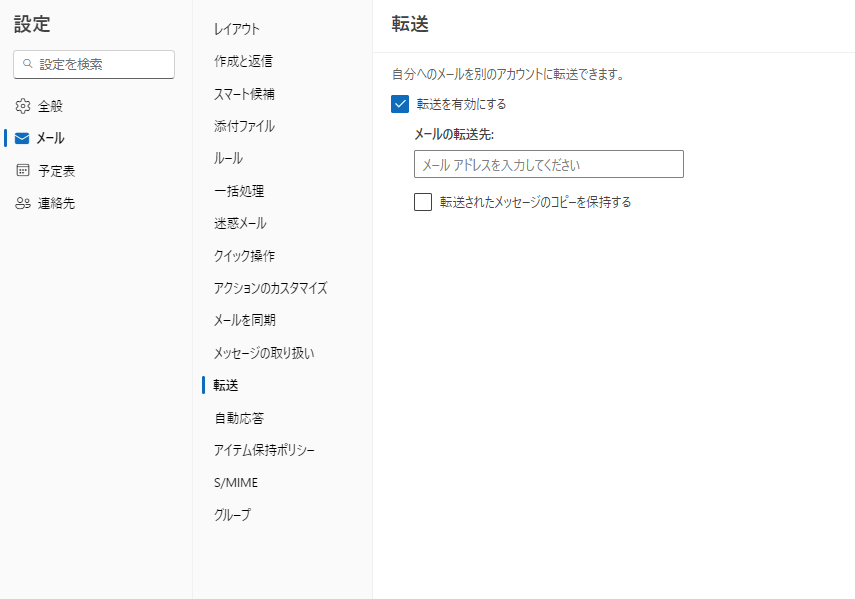Click description 自分へのメールを別のアカウントに転送できます
This screenshot has height=599, width=855.
pos(508,74)
